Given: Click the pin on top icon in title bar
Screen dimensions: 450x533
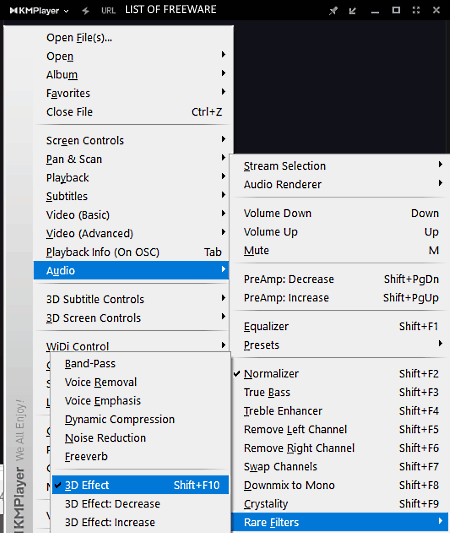Looking at the screenshot, I should [x=333, y=11].
